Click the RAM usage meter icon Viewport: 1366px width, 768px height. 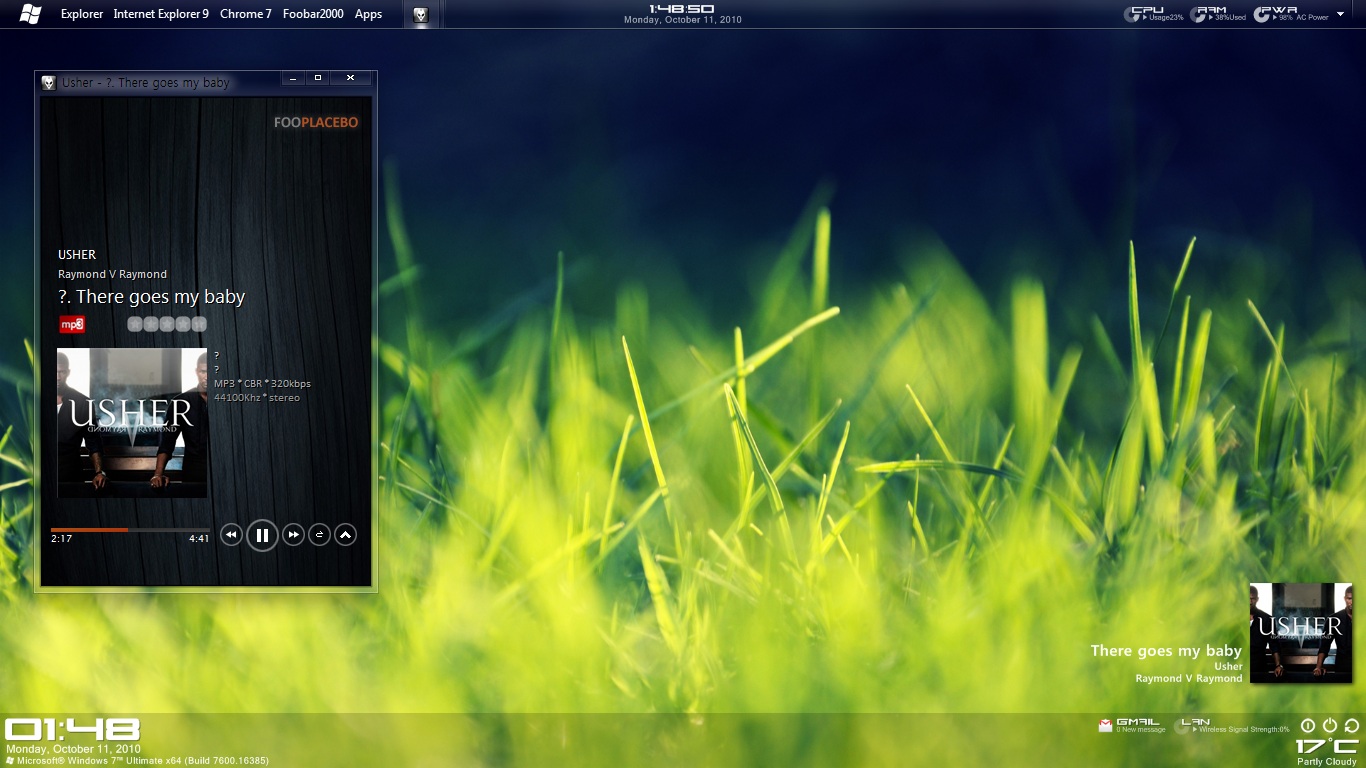pos(1198,14)
